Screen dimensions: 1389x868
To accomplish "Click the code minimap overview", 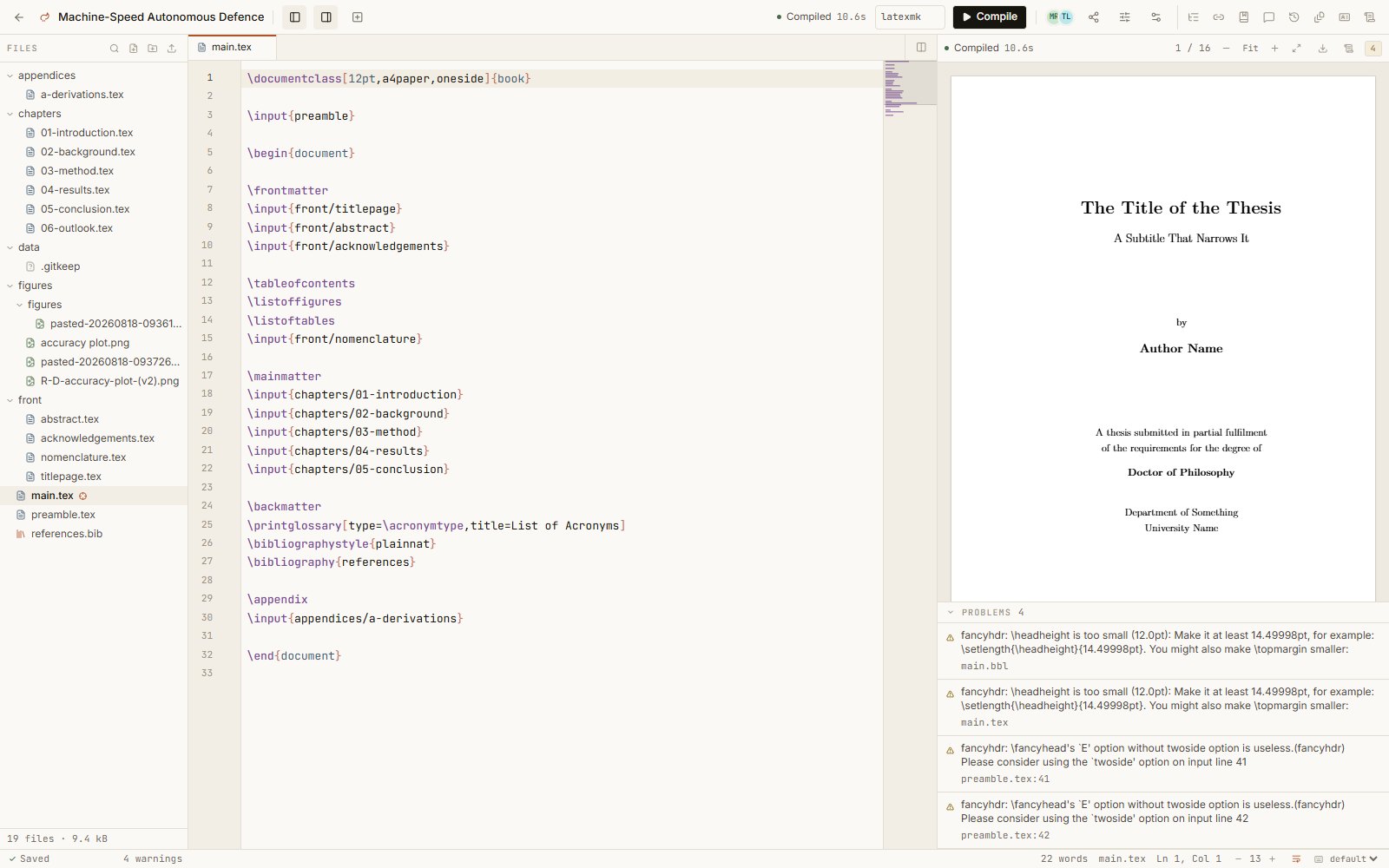I will [x=910, y=87].
